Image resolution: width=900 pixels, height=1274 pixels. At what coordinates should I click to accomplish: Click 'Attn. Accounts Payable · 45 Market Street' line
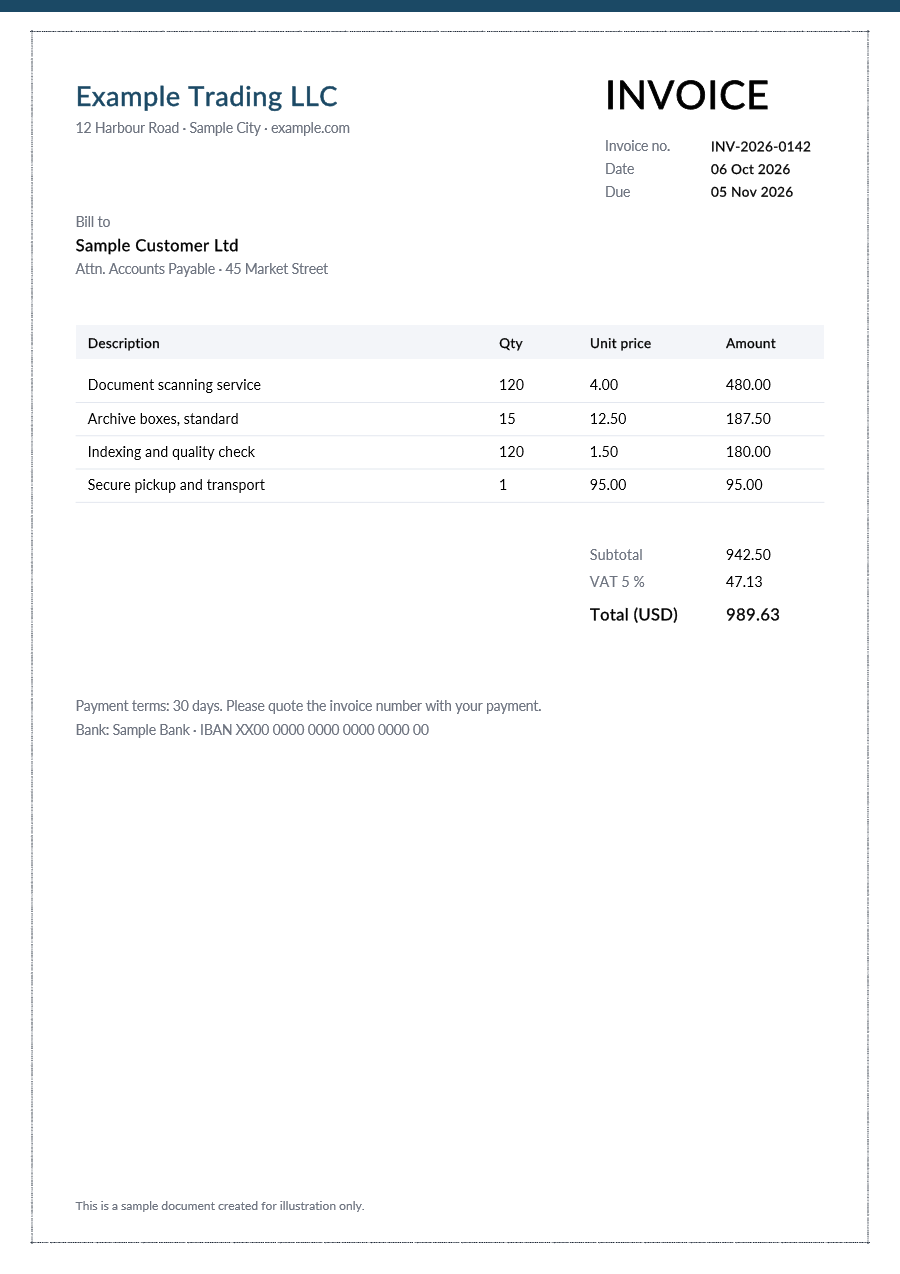coord(202,269)
